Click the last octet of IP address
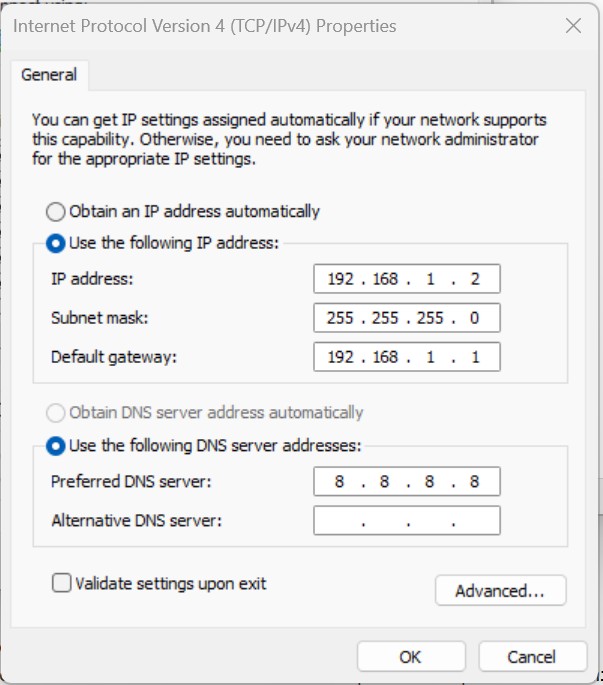 (474, 279)
